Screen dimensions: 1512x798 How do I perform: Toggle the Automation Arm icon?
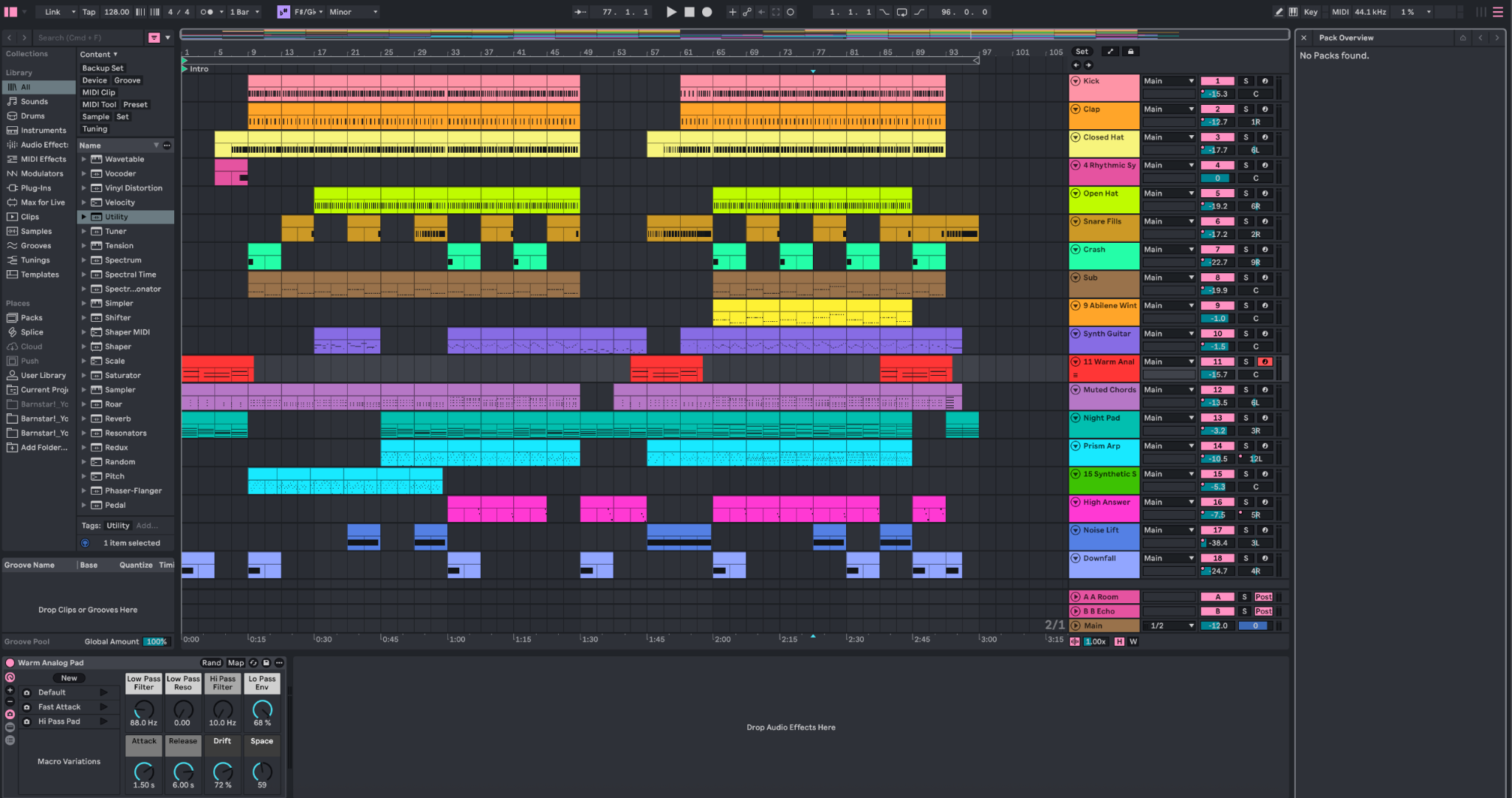747,12
